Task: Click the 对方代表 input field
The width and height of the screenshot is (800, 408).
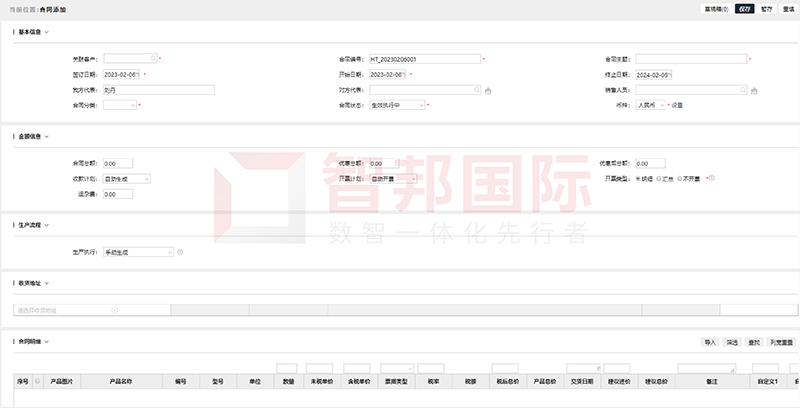Action: click(425, 90)
